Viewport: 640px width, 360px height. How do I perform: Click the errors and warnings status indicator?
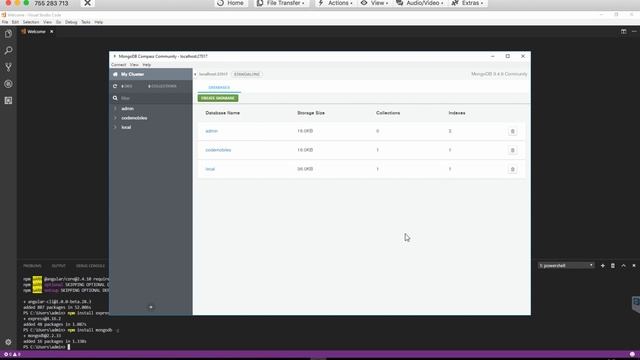click(12, 354)
